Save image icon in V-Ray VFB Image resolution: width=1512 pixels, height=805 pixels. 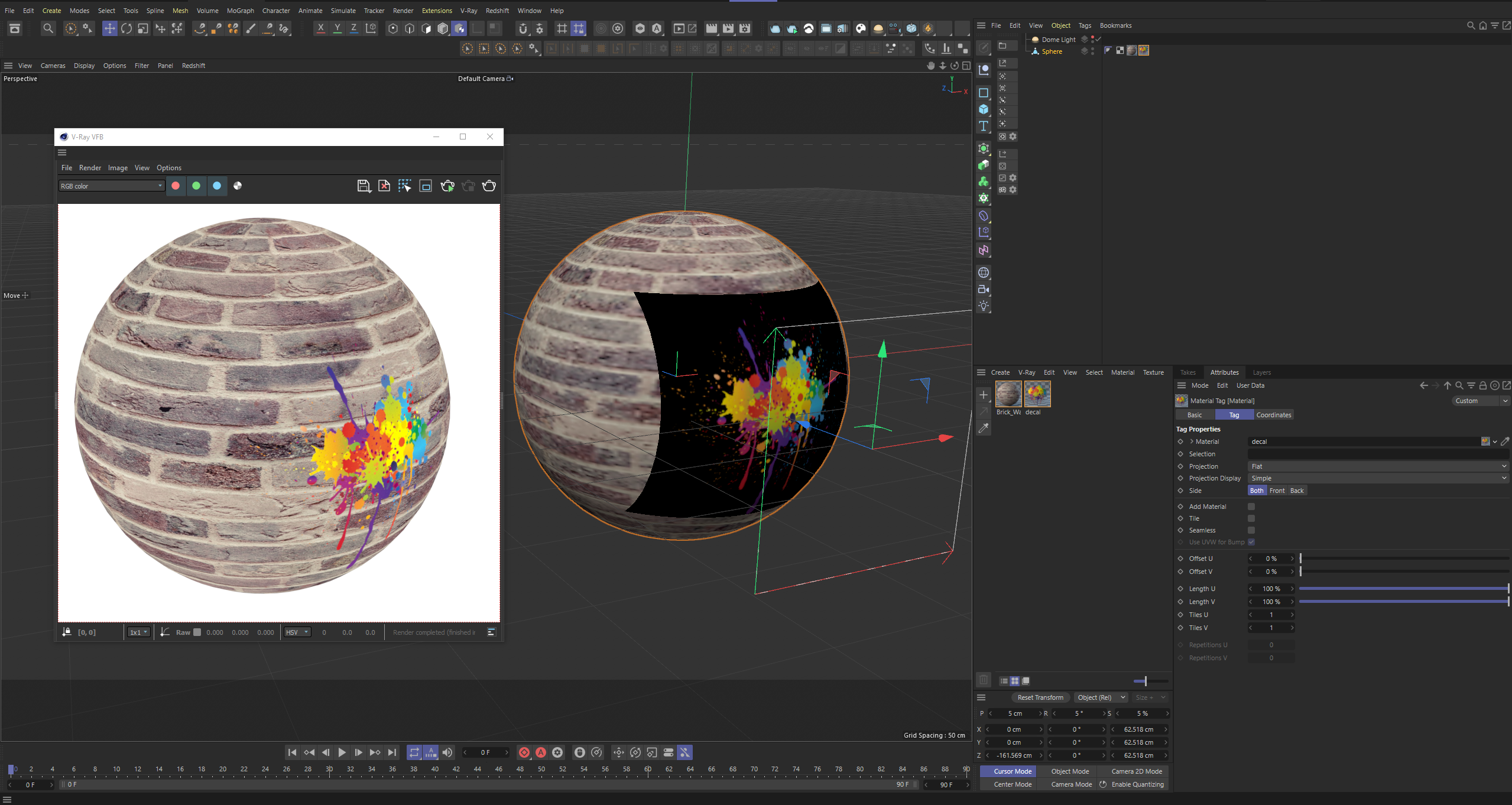364,186
